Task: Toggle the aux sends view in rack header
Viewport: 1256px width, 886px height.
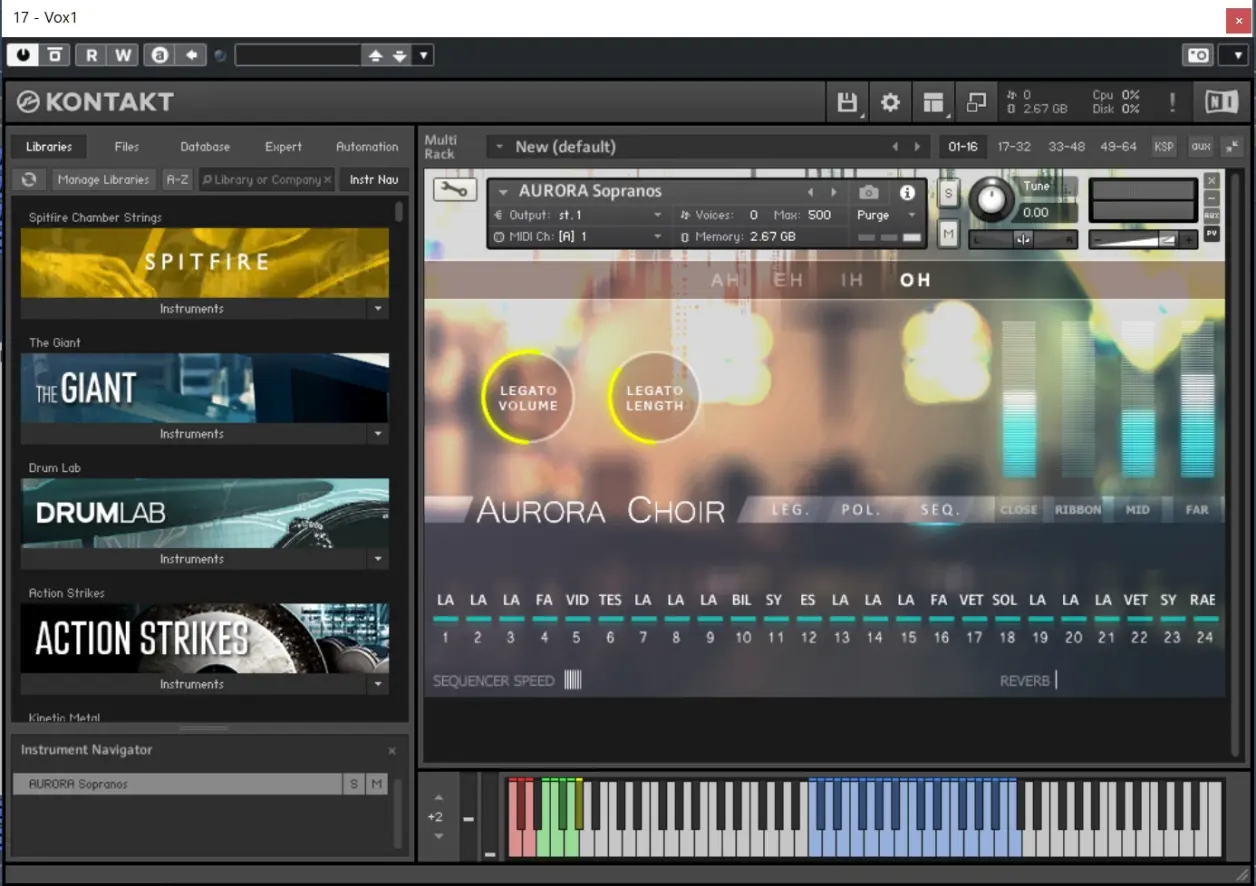Action: [x=1201, y=146]
